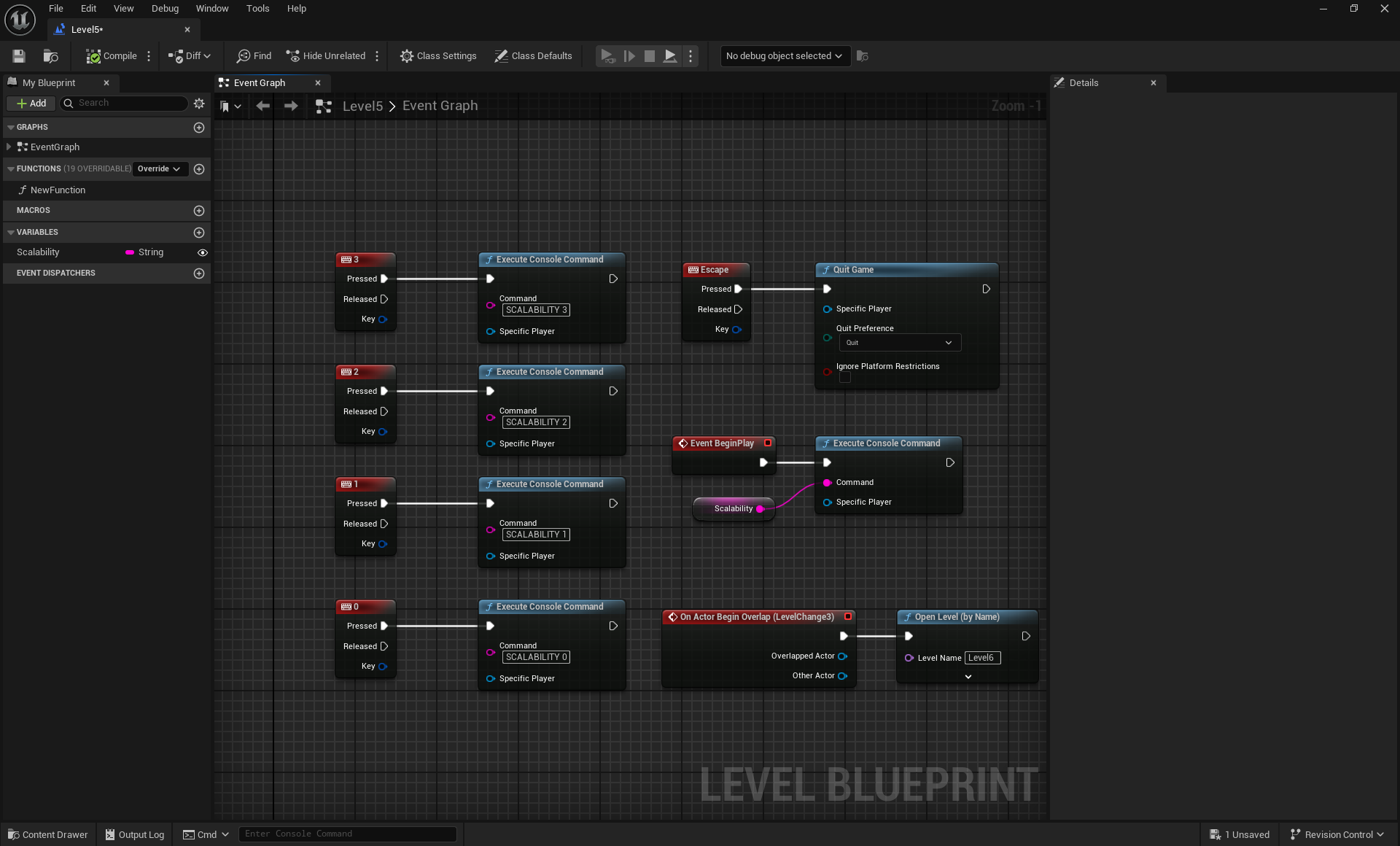The width and height of the screenshot is (1400, 846).
Task: Open the Debug menu
Action: [165, 9]
